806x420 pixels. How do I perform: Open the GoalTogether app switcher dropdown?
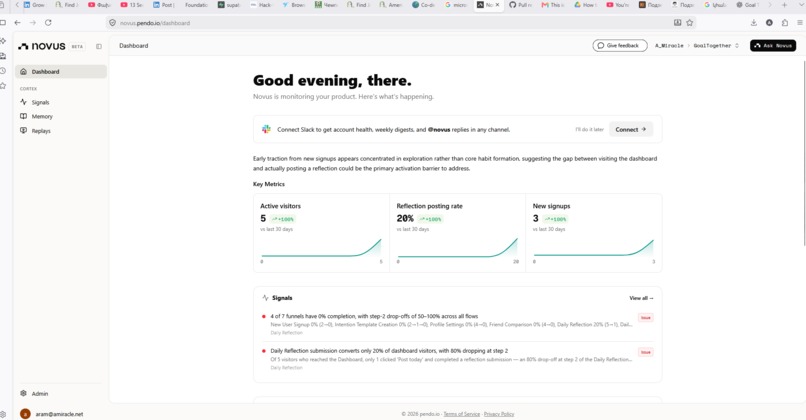pyautogui.click(x=716, y=46)
